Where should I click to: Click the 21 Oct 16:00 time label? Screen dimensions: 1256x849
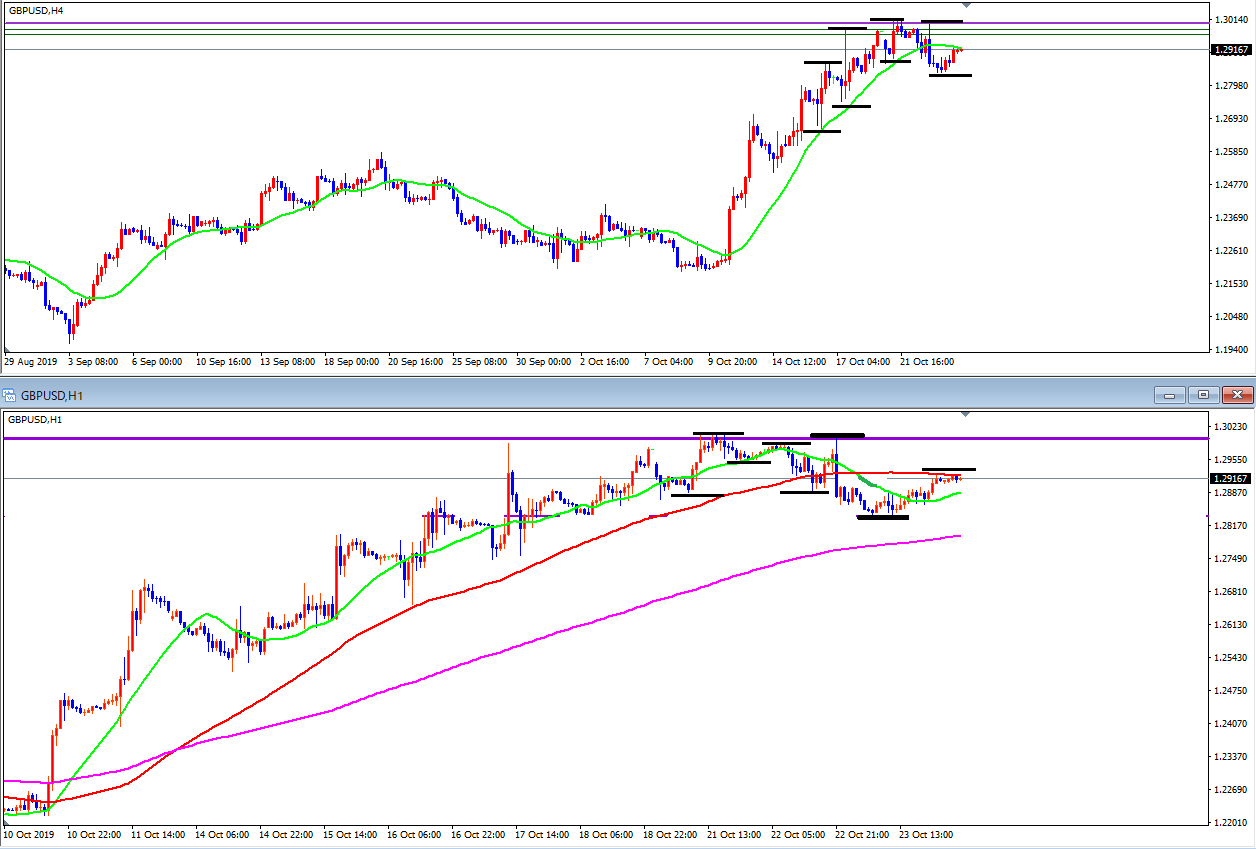(x=927, y=362)
